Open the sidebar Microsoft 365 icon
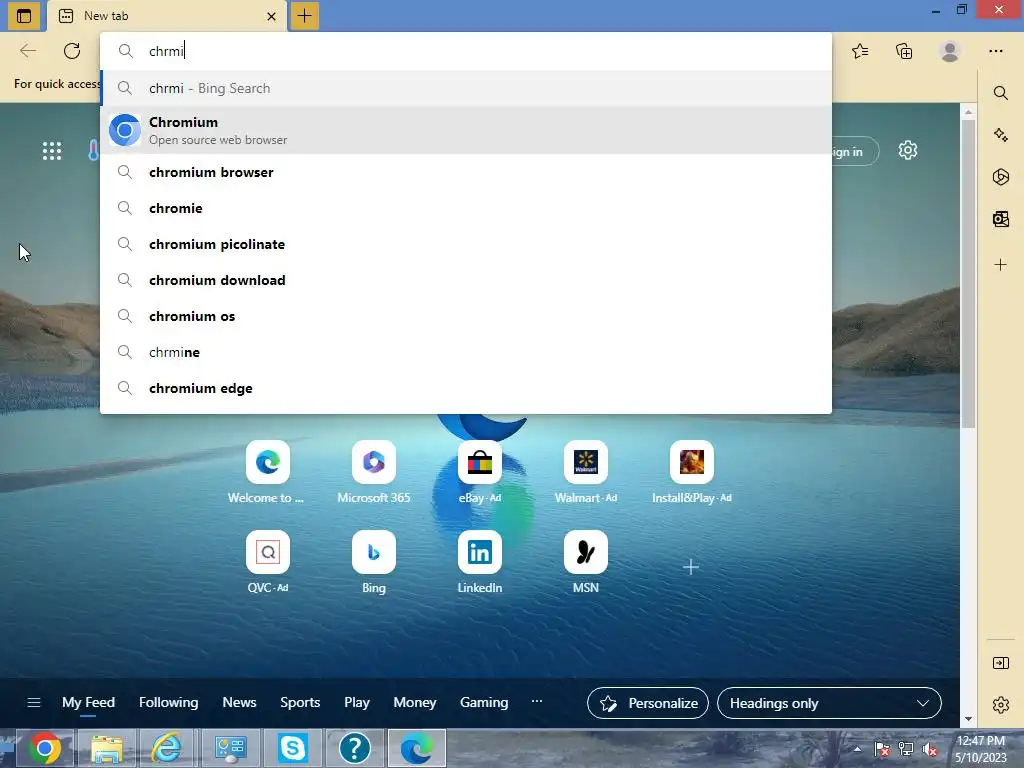 pos(1000,177)
